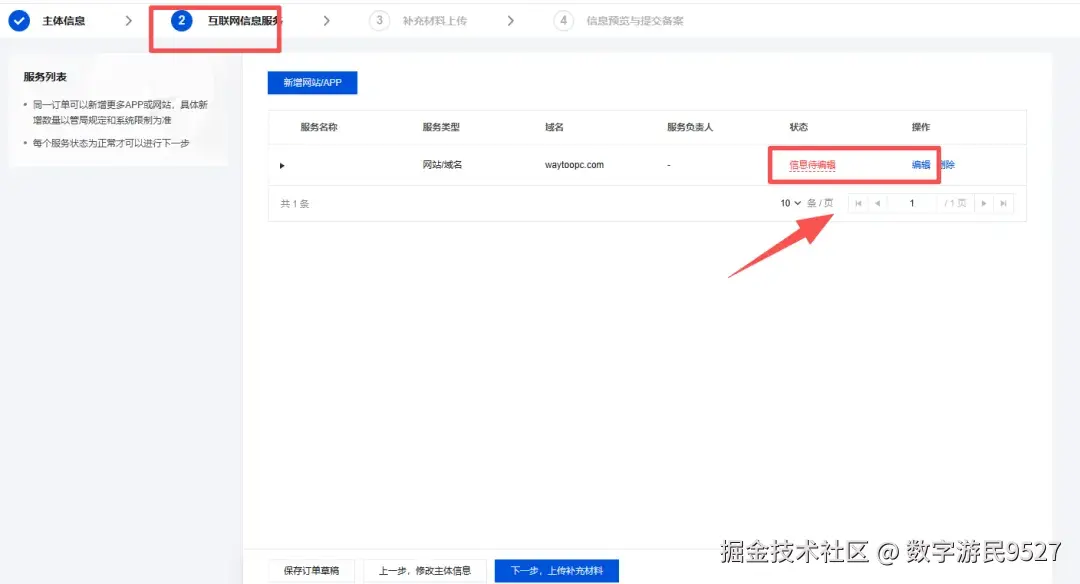
Task: Expand the waytoopc.com service row details
Action: coord(283,164)
